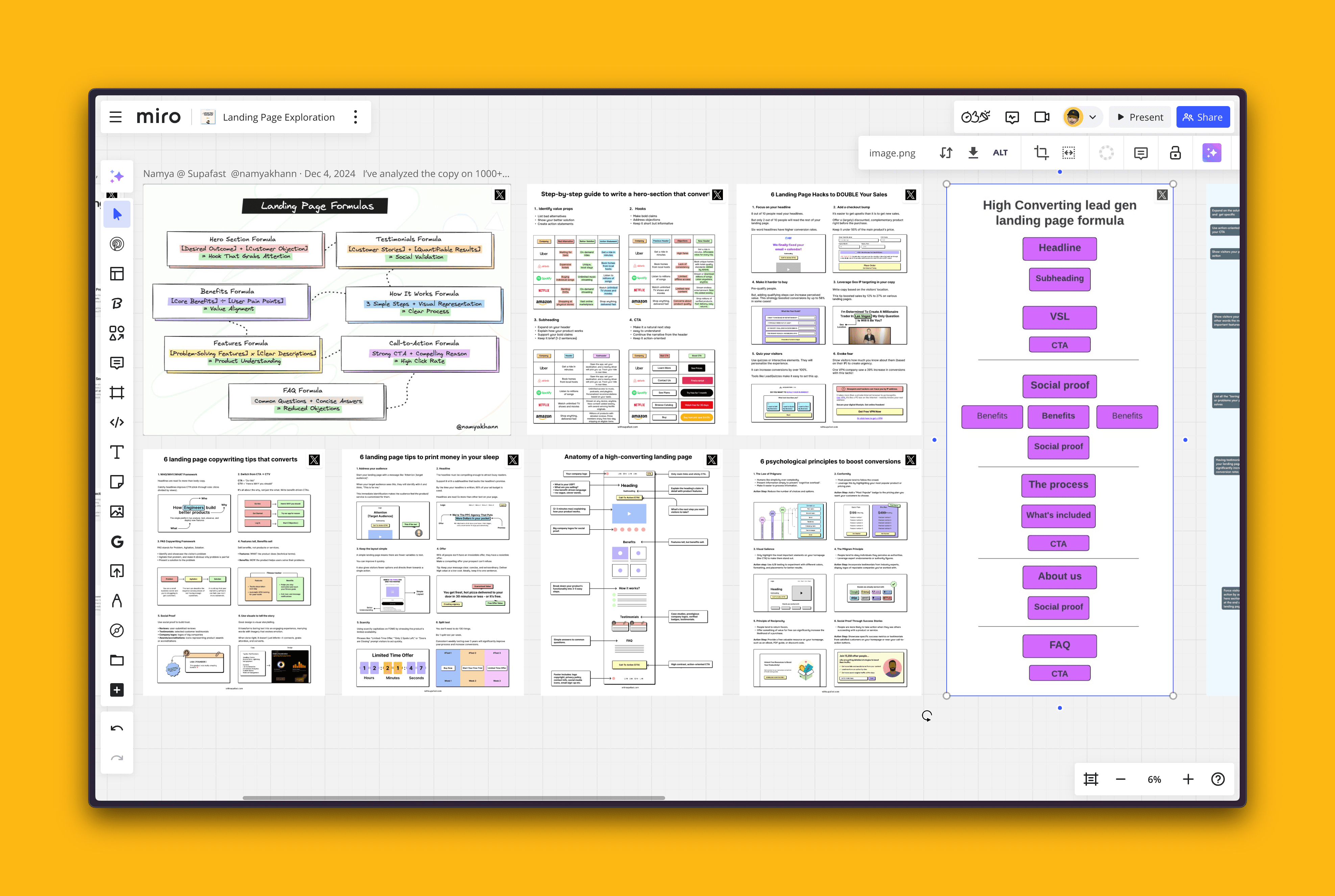The image size is (1335, 896).
Task: Click the Present button
Action: (1140, 117)
